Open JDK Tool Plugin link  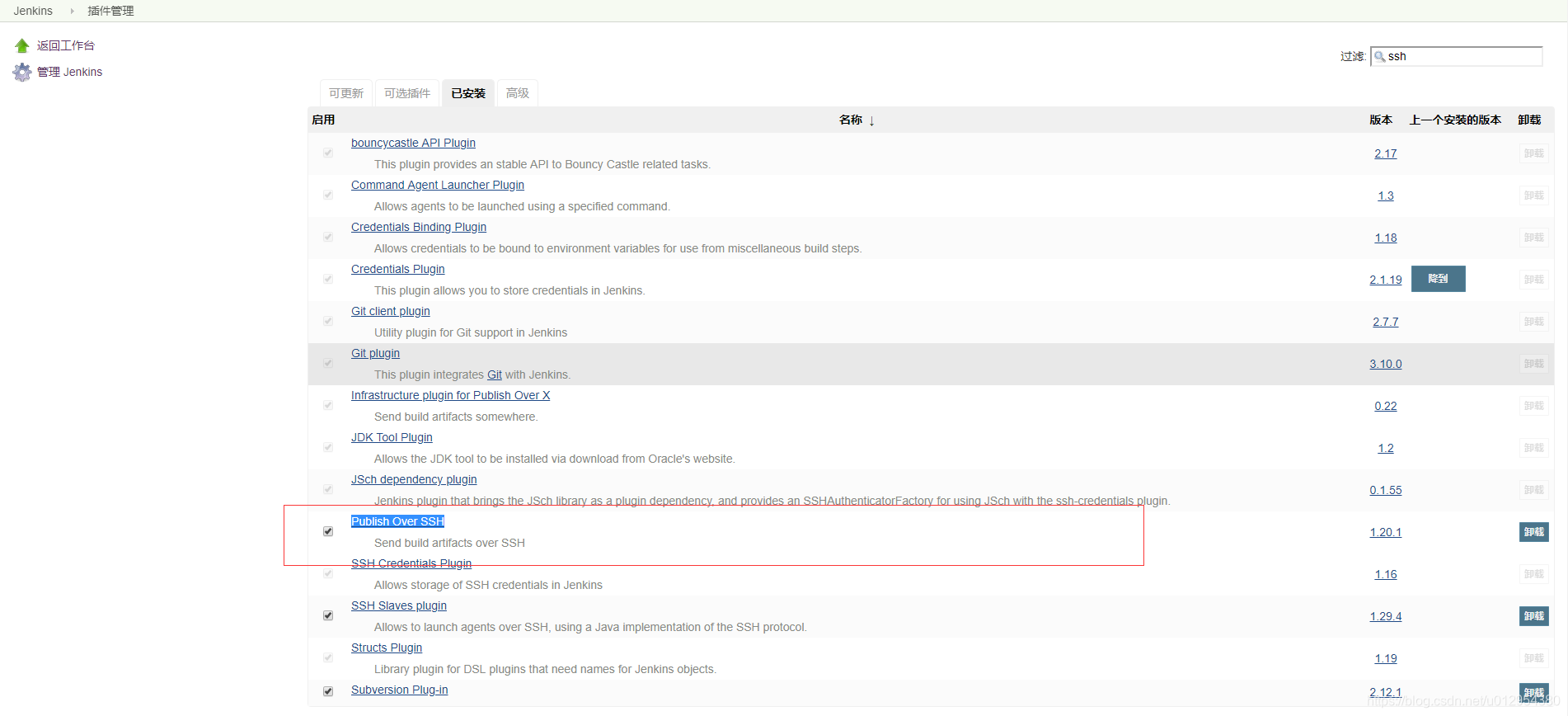[x=392, y=437]
